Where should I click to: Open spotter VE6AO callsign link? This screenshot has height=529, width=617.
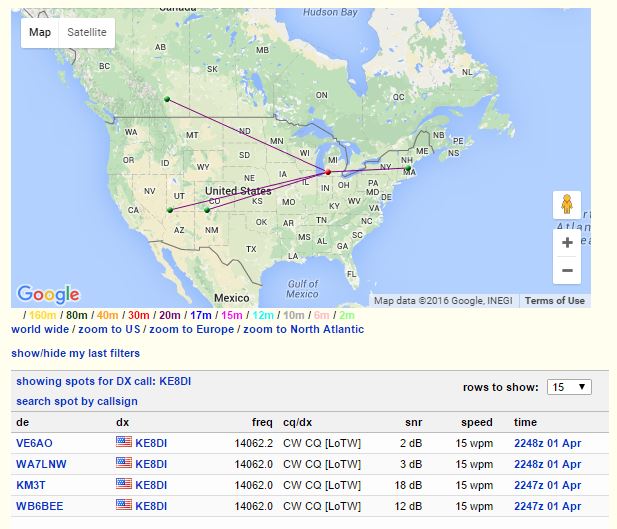click(34, 443)
